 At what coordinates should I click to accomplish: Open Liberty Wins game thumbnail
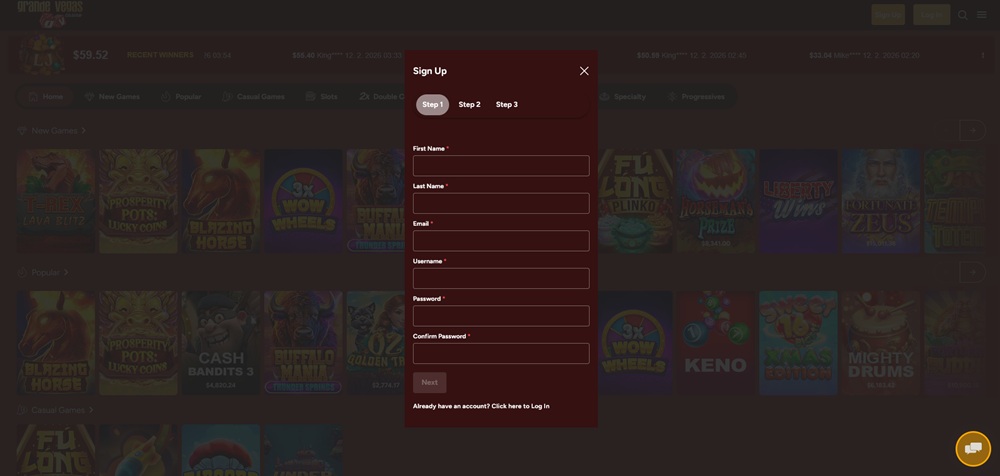(x=798, y=202)
